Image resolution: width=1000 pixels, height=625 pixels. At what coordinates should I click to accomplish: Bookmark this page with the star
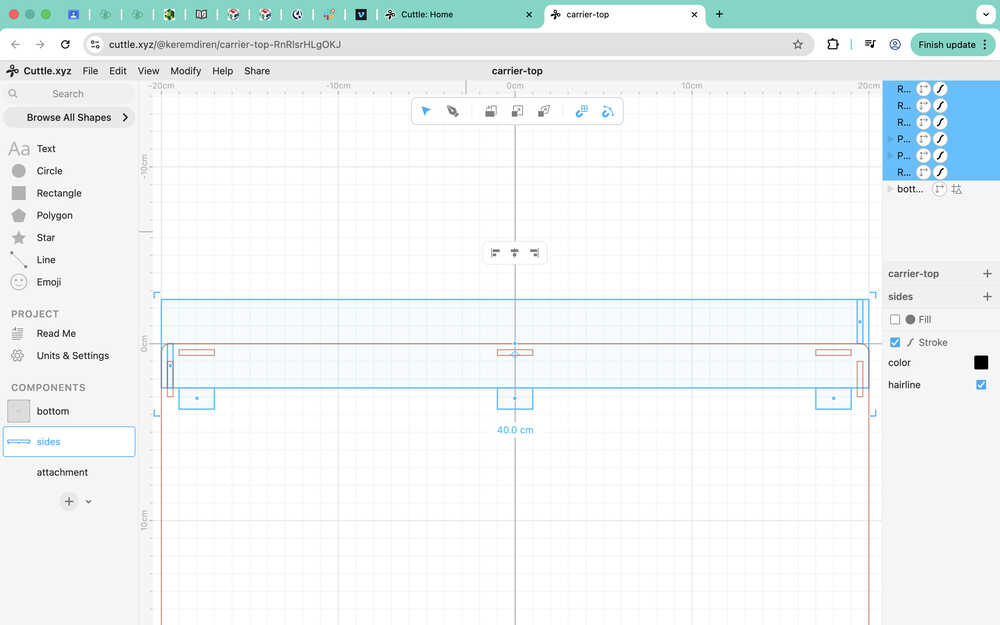pos(798,45)
